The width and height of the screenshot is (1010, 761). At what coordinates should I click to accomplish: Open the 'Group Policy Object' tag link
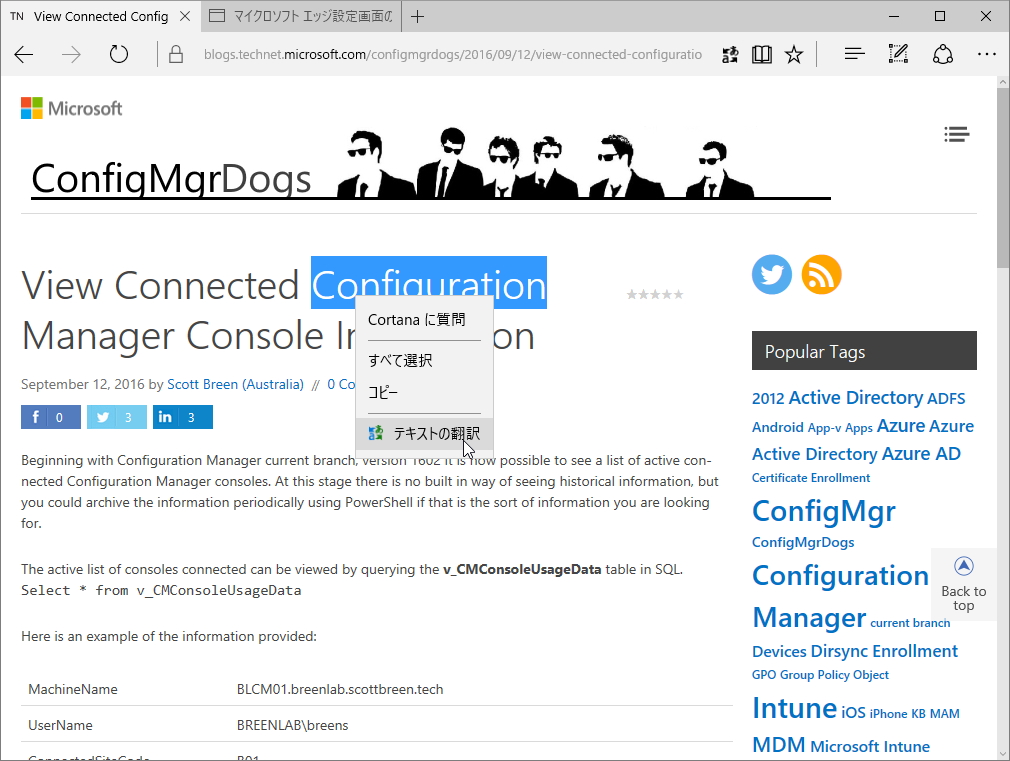point(834,675)
